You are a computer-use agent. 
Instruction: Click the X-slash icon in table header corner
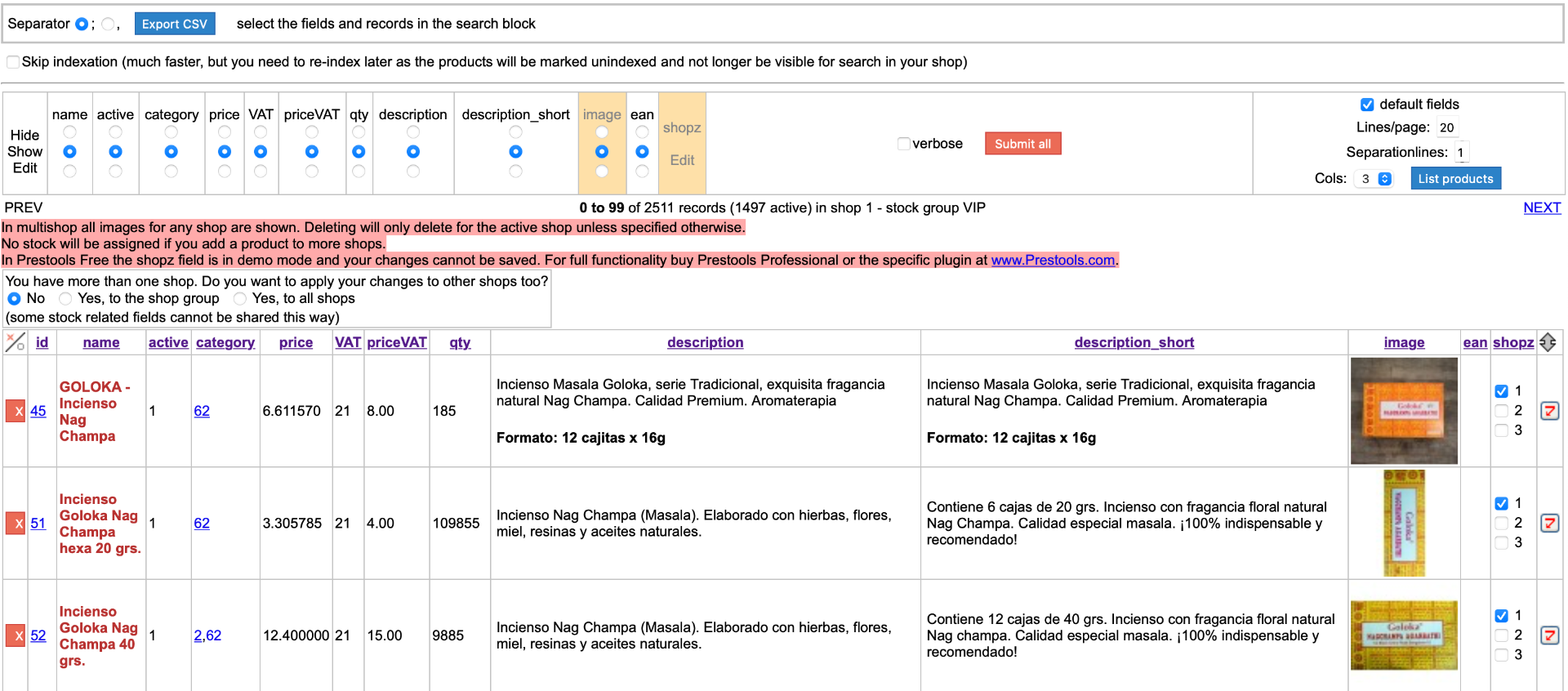coord(15,342)
